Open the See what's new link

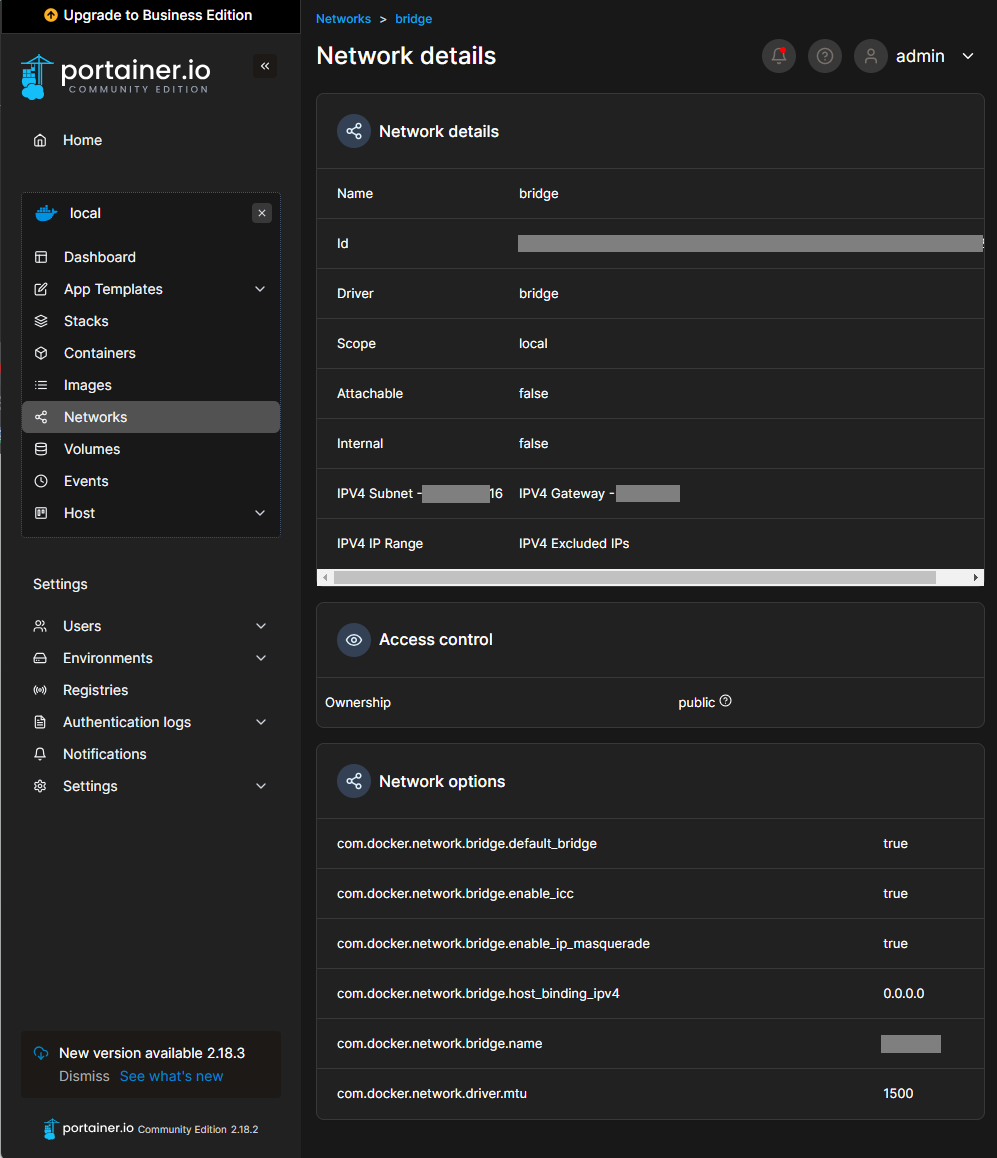171,1077
